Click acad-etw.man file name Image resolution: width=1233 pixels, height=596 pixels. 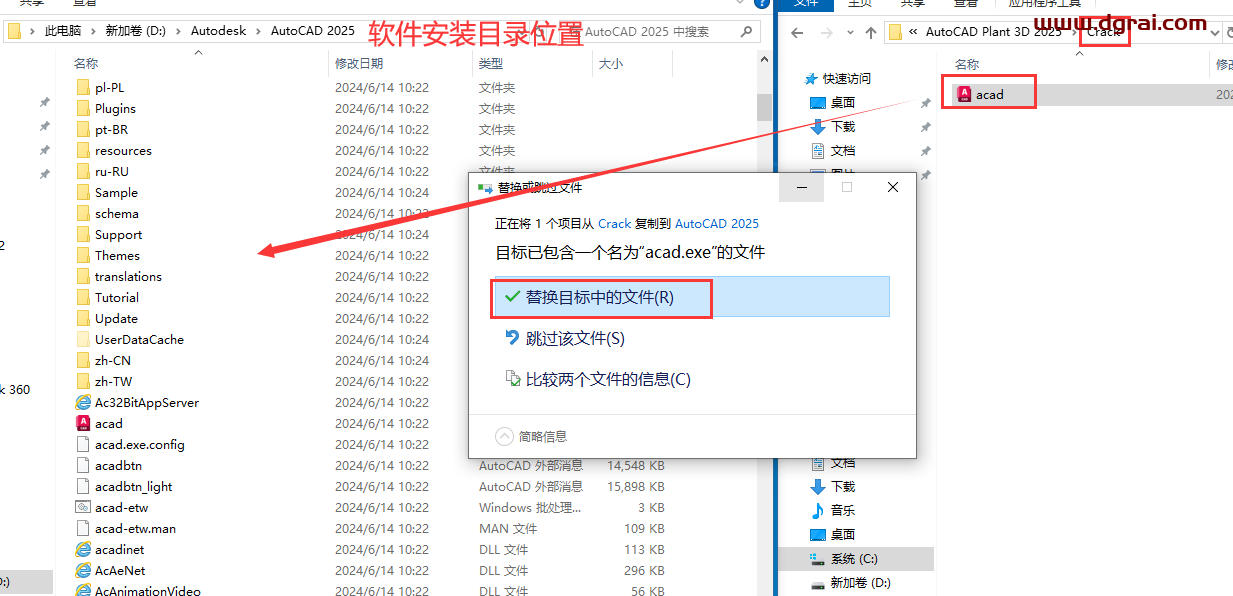(135, 529)
